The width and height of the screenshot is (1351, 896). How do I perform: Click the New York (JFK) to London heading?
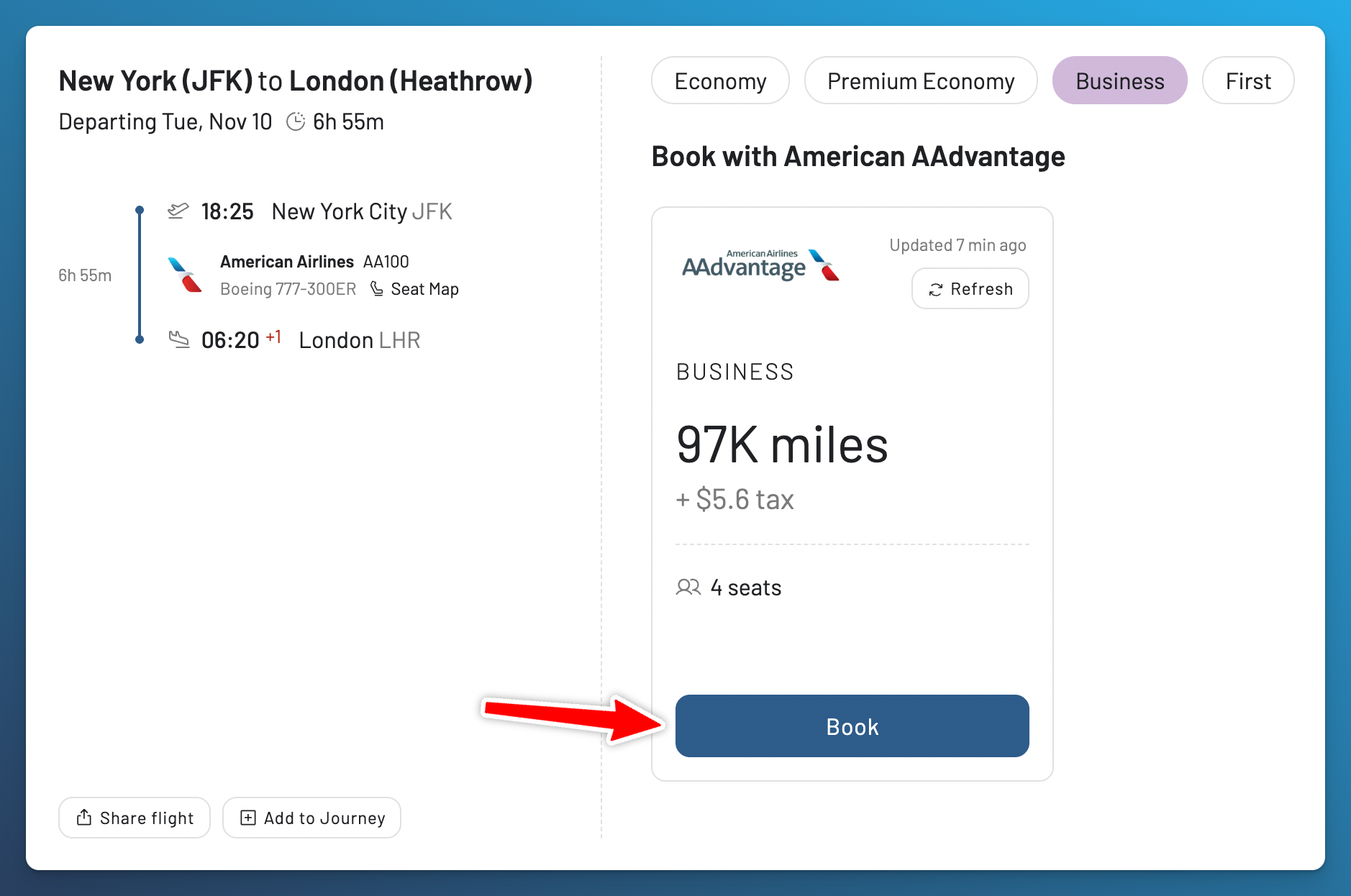(x=296, y=81)
